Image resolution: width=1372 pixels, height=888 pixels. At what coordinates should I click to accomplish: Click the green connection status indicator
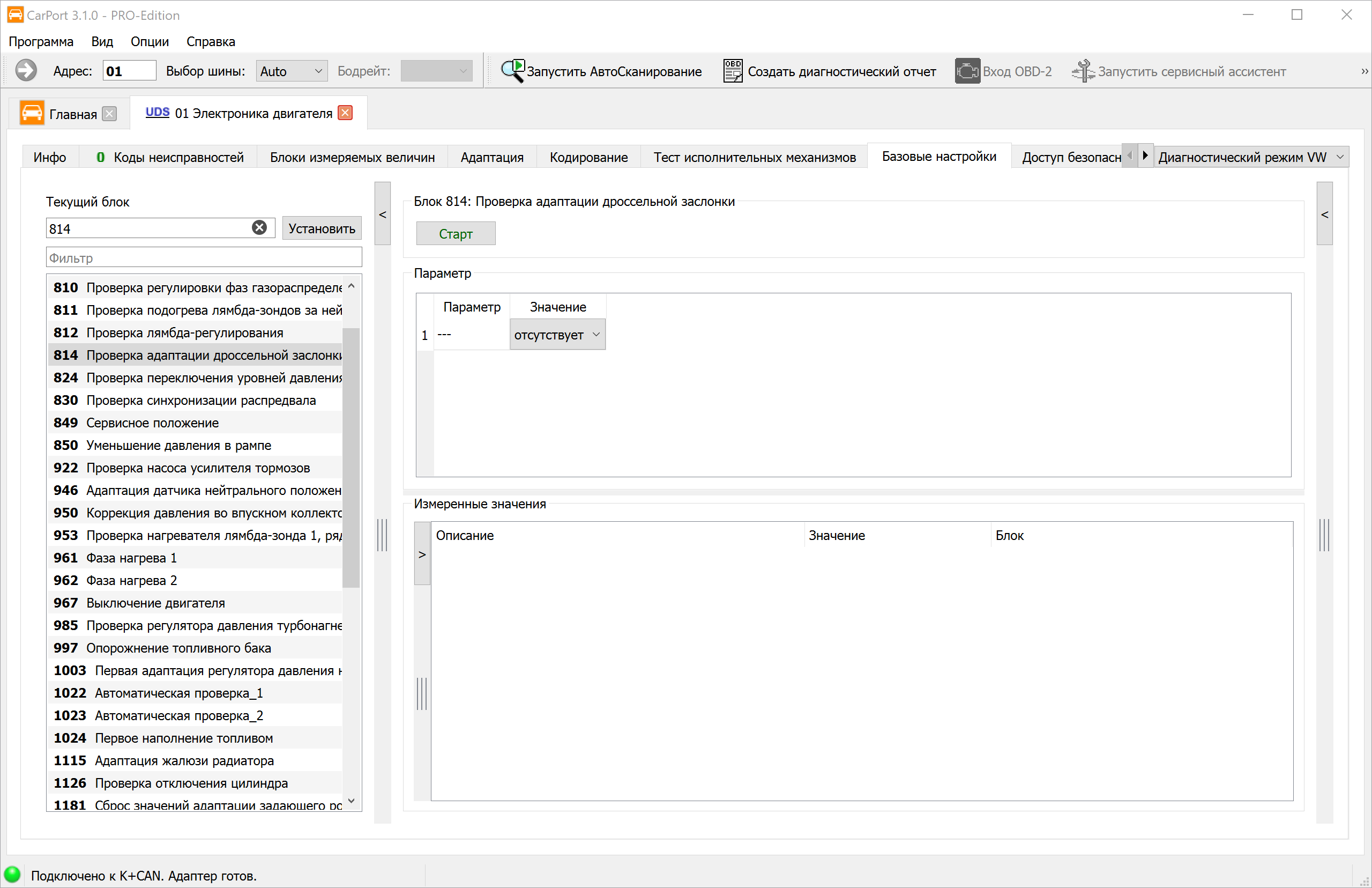pos(12,874)
